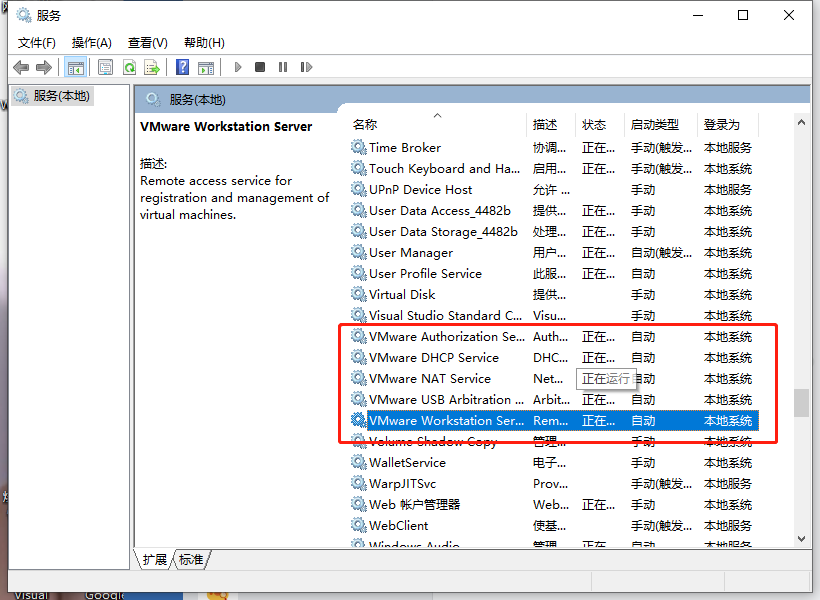
Task: Click the Services app icon in title bar
Action: [24, 15]
